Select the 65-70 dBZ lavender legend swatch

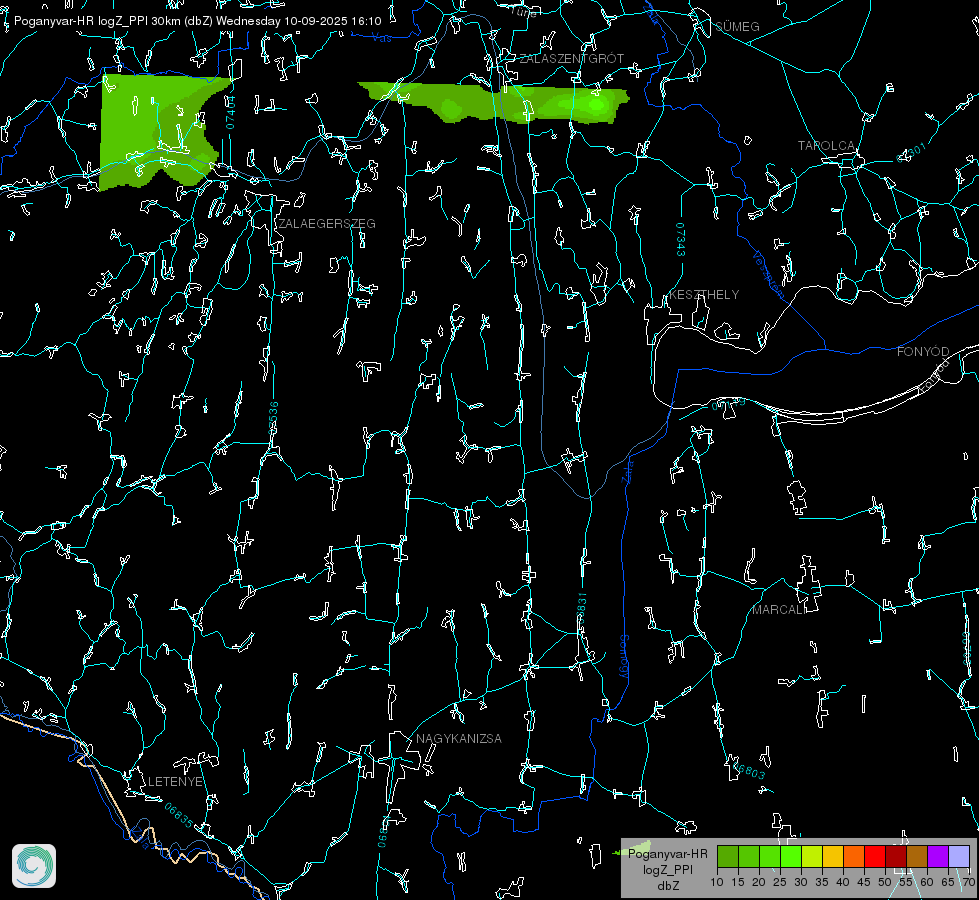coord(959,856)
